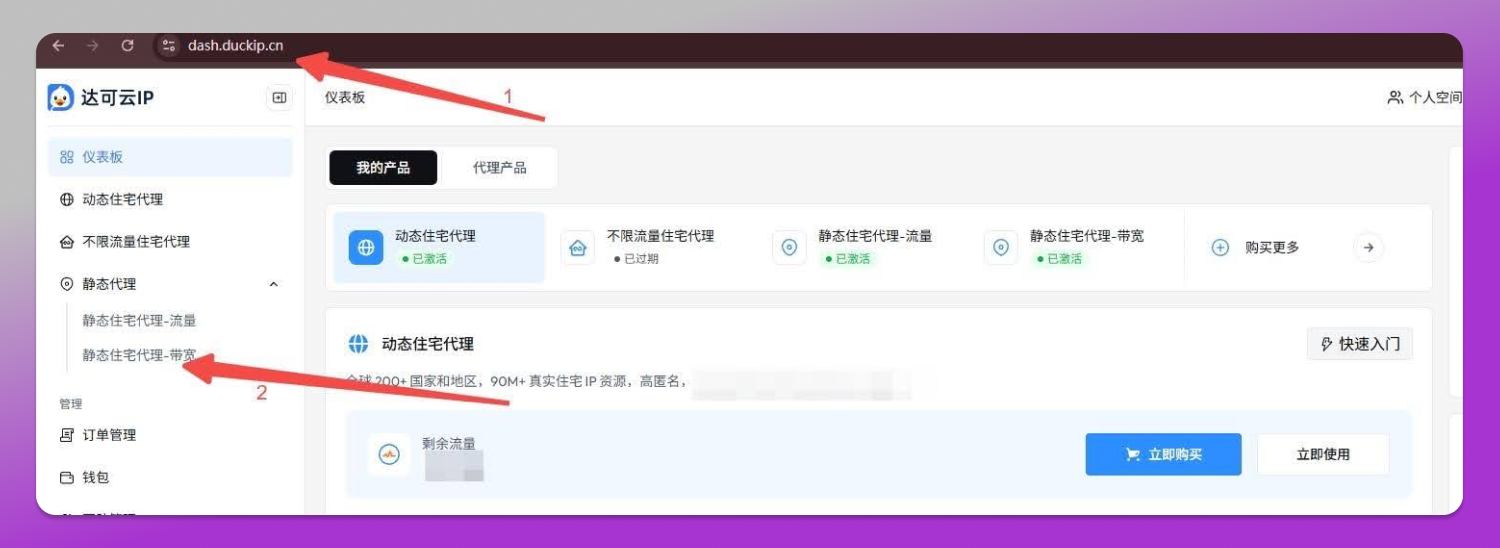Viewport: 1500px width, 548px height.
Task: Select the 我的产品 tab
Action: point(383,168)
